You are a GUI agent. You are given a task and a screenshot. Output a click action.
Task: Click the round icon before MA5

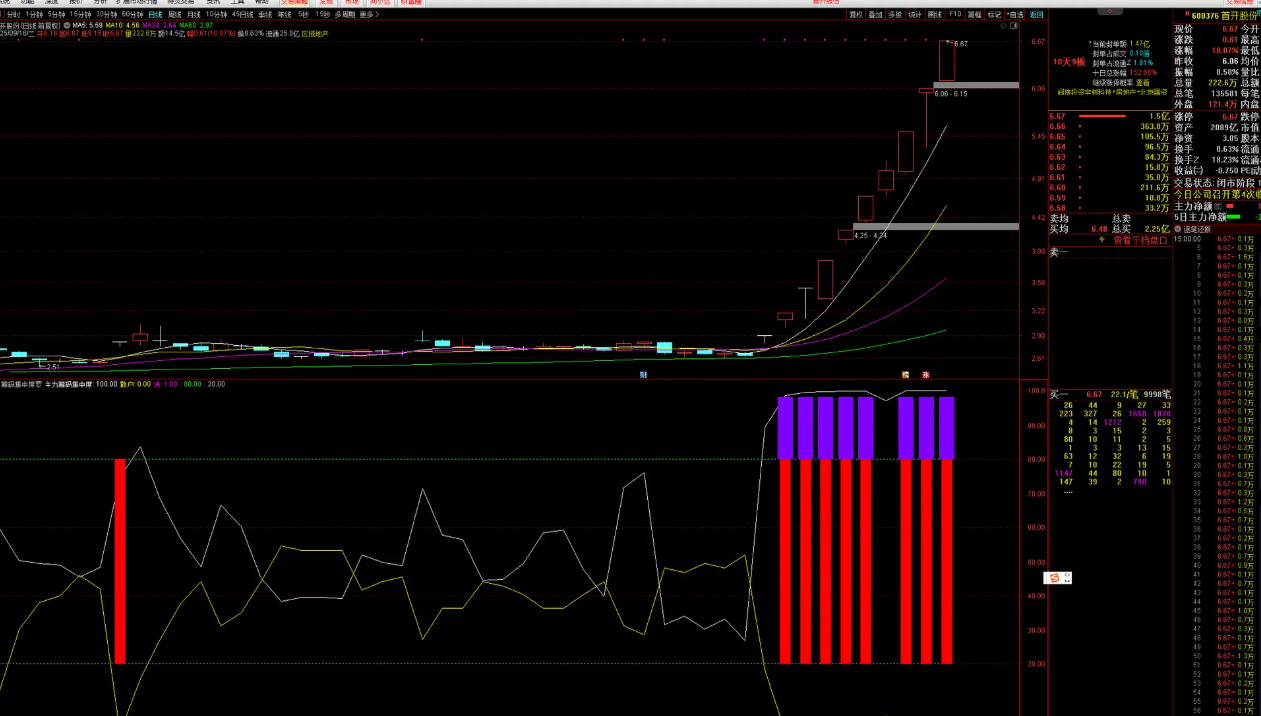pos(66,25)
